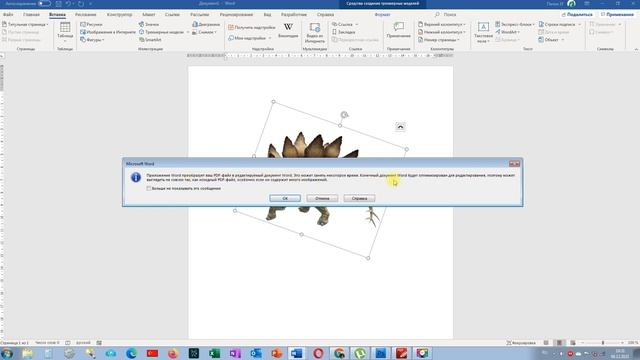This screenshot has width=640, height=360.
Task: Click the Redo icon in the title bar
Action: coord(81,4)
